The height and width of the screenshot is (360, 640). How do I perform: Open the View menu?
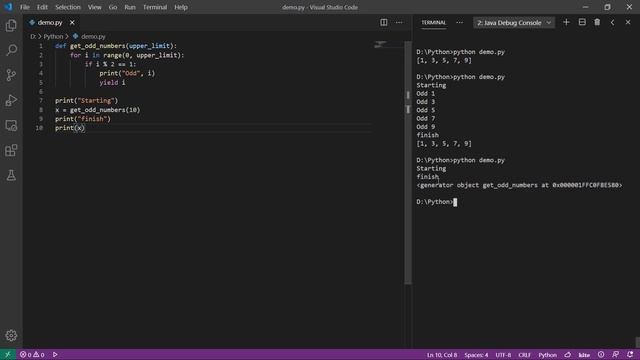pyautogui.click(x=95, y=7)
